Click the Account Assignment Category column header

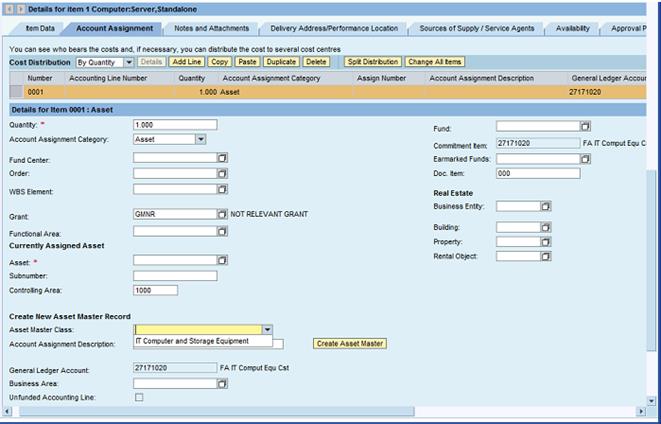point(286,78)
